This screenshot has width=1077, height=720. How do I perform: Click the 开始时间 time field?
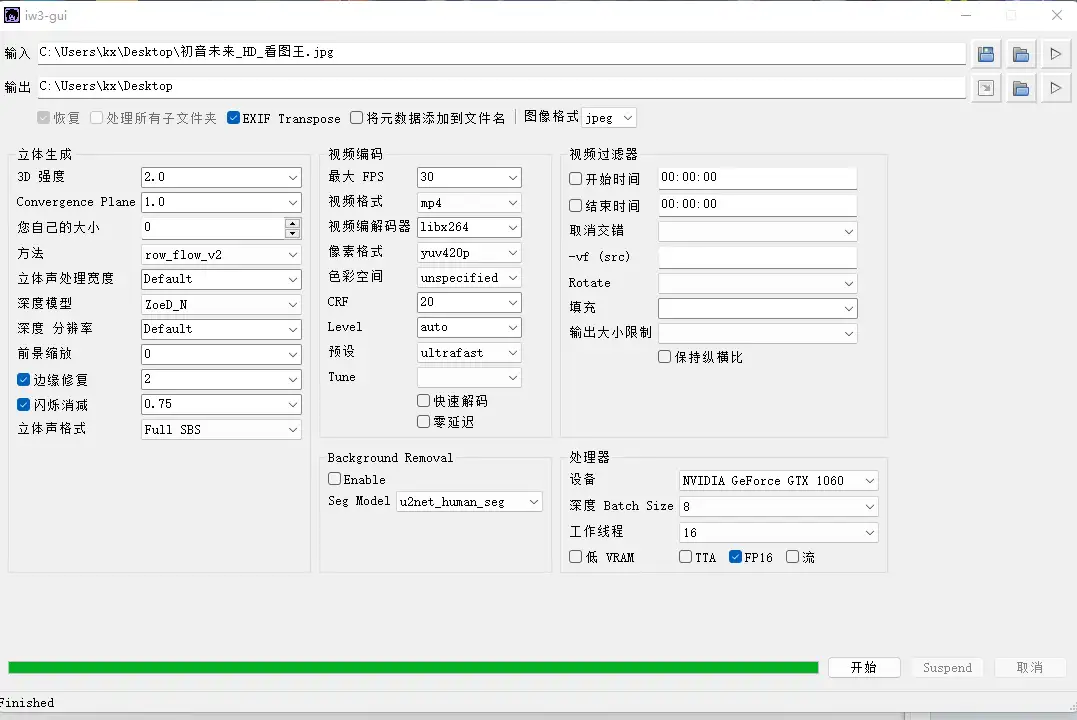pyautogui.click(x=758, y=178)
